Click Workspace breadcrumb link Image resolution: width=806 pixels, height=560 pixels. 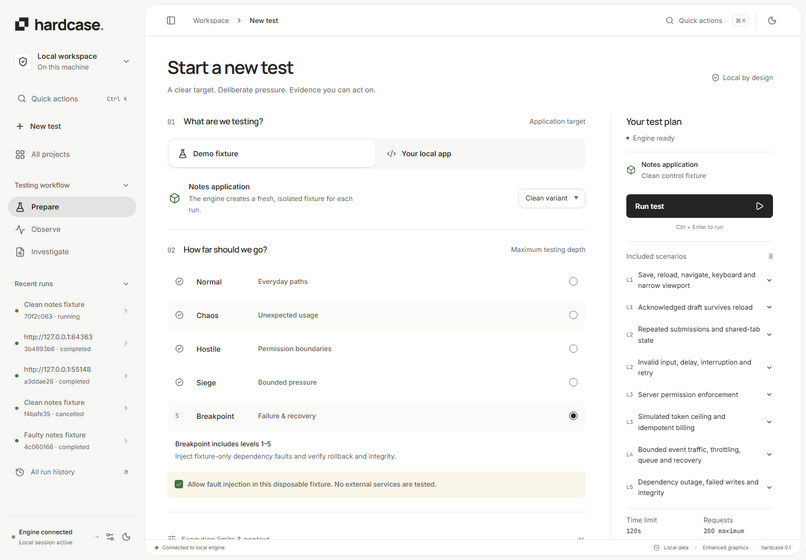(211, 21)
